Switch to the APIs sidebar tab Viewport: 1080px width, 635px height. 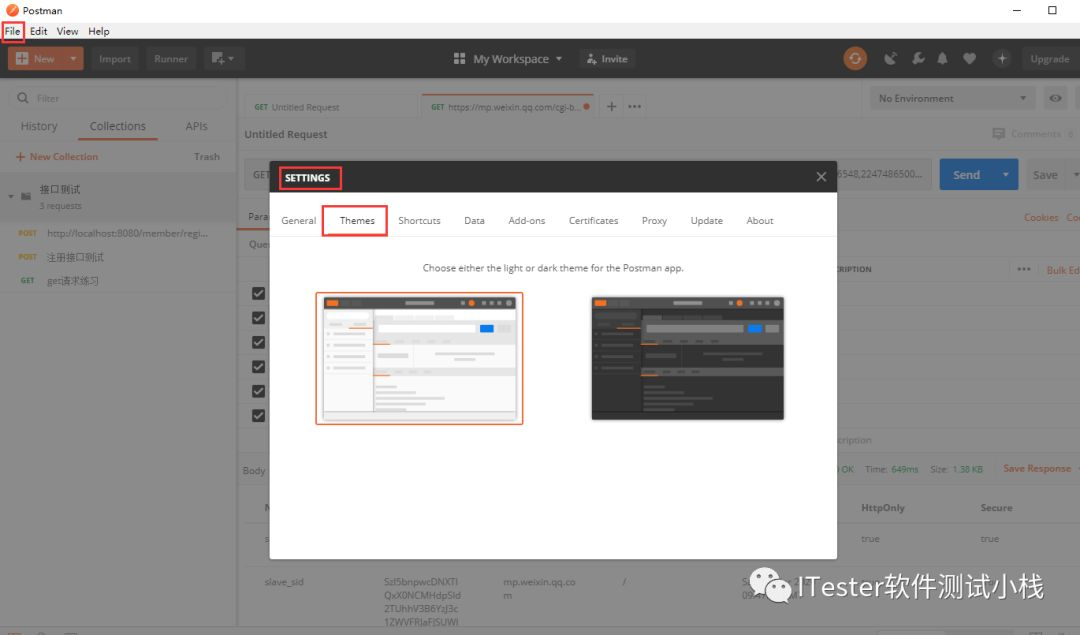[x=196, y=126]
